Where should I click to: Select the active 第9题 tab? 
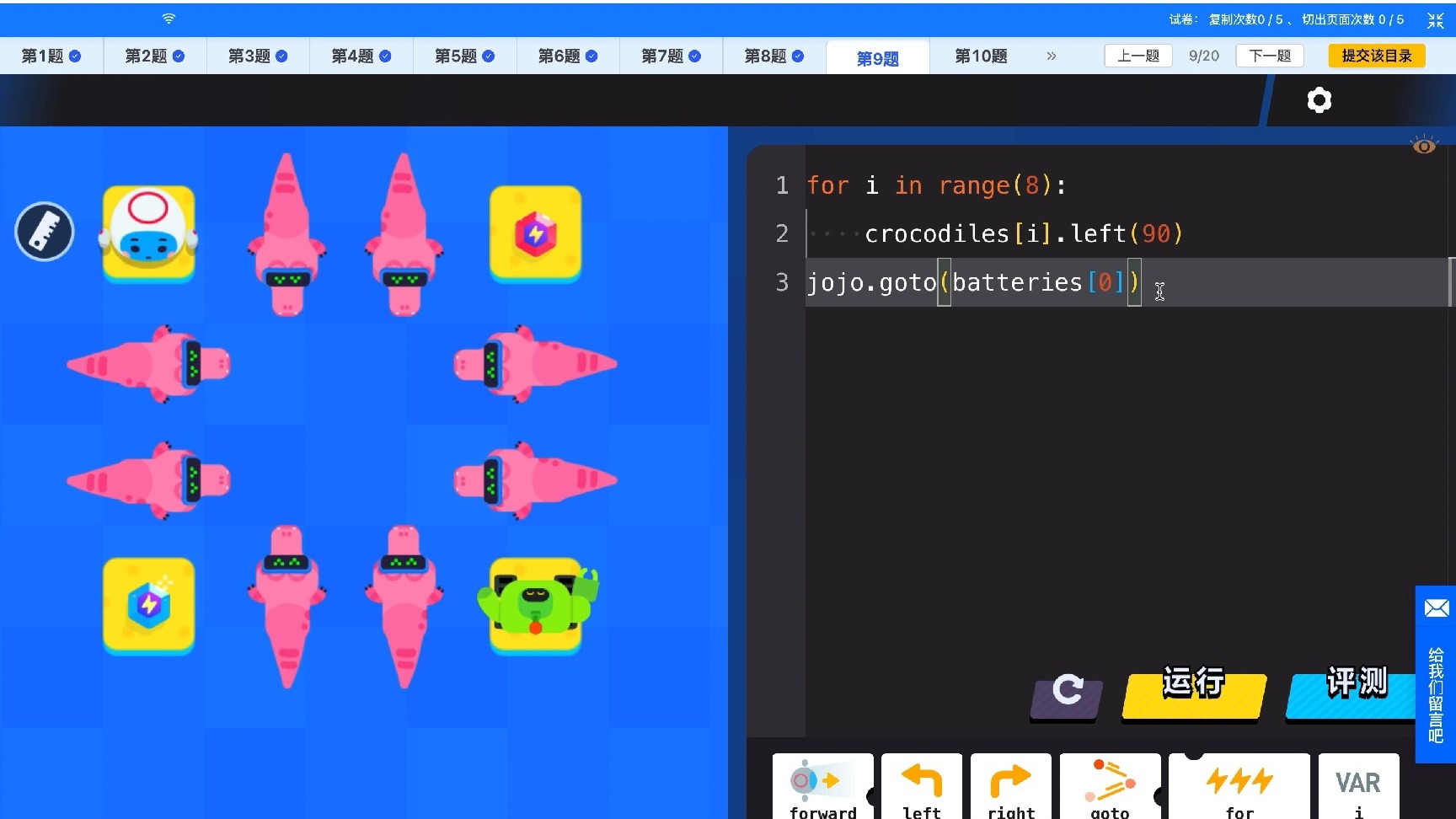pyautogui.click(x=878, y=57)
